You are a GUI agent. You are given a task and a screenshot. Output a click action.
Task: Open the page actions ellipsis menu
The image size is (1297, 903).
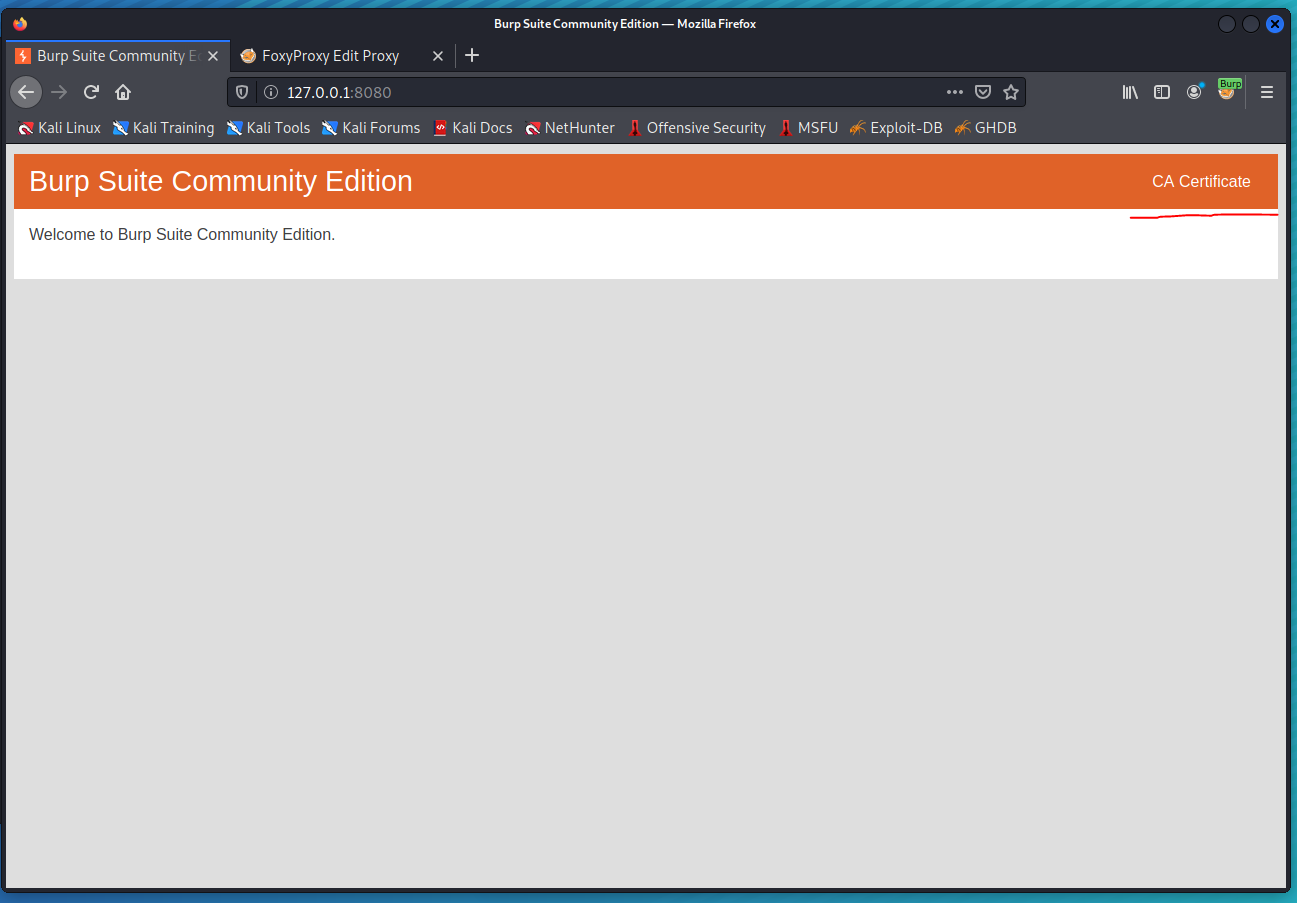(x=954, y=91)
